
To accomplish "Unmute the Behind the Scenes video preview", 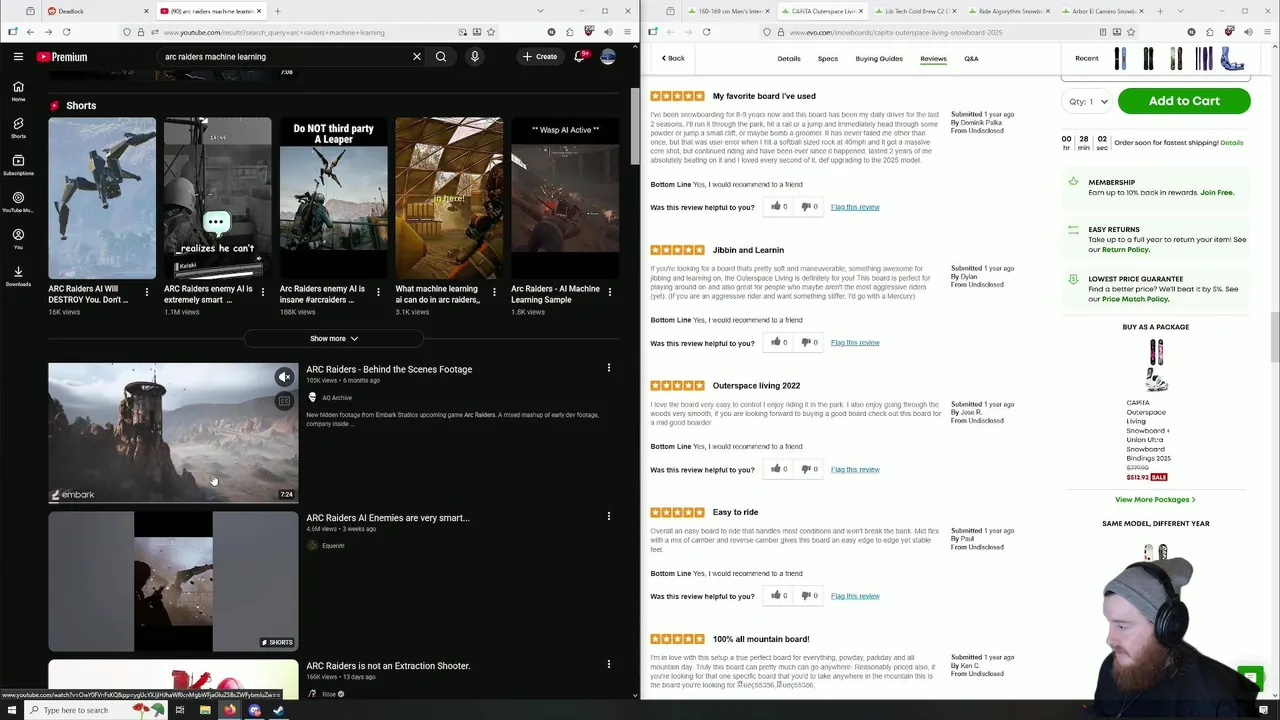I will pyautogui.click(x=285, y=377).
